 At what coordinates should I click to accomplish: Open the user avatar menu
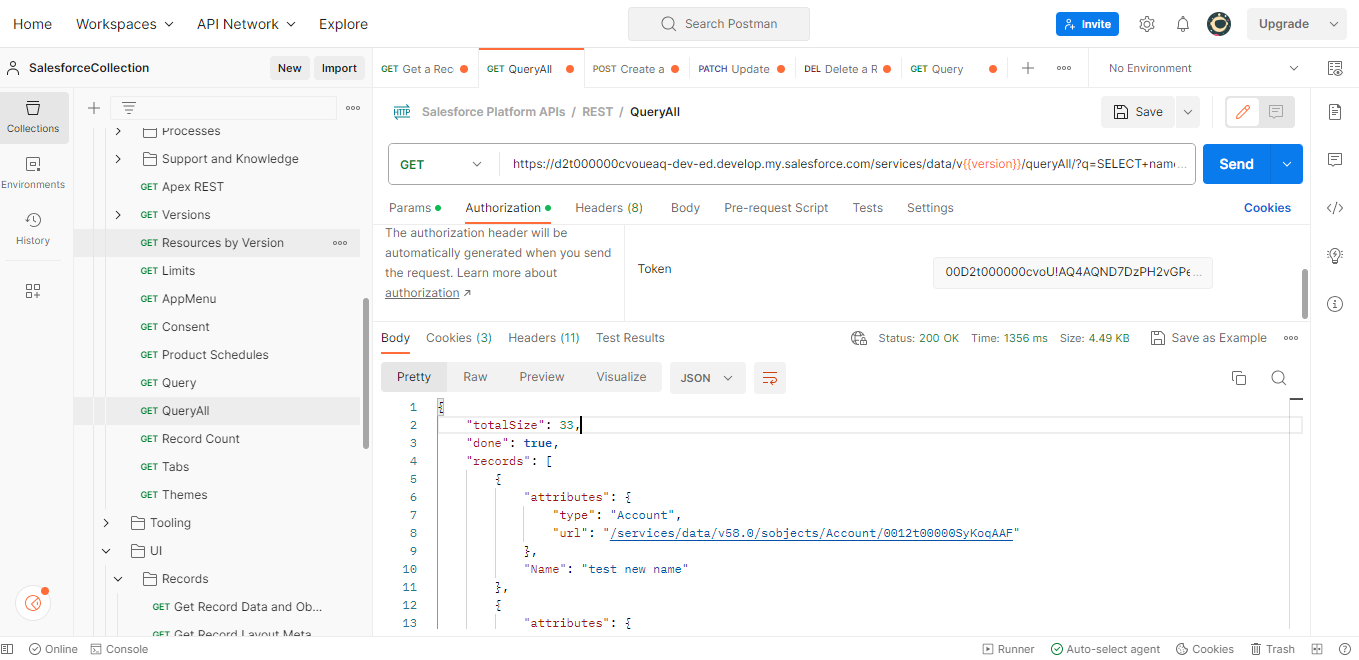pos(1219,24)
